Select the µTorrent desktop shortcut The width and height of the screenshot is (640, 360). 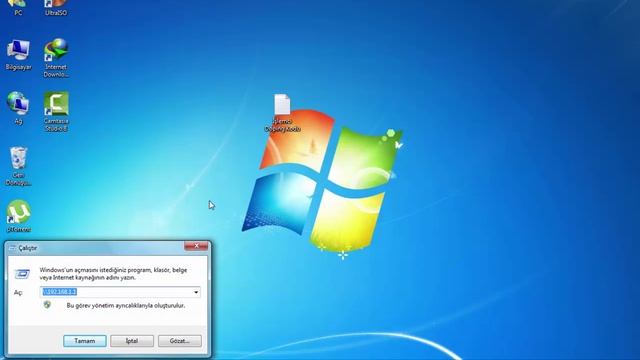tap(19, 216)
